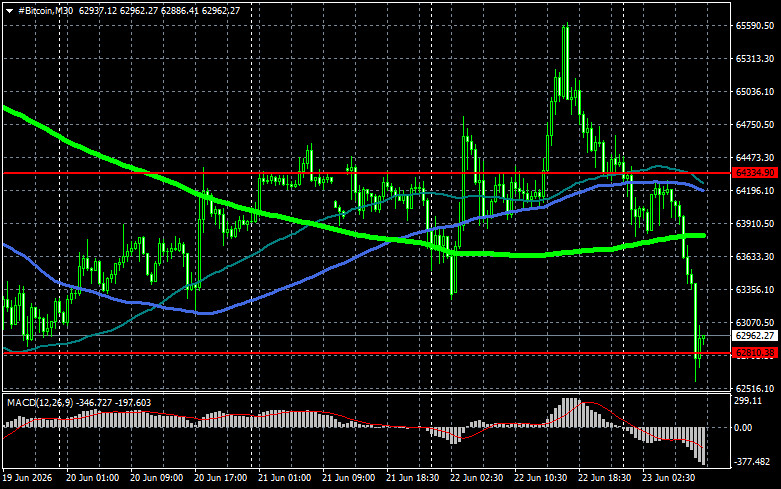
Task: Click the 64196.10 price axis label
Action: [x=755, y=191]
